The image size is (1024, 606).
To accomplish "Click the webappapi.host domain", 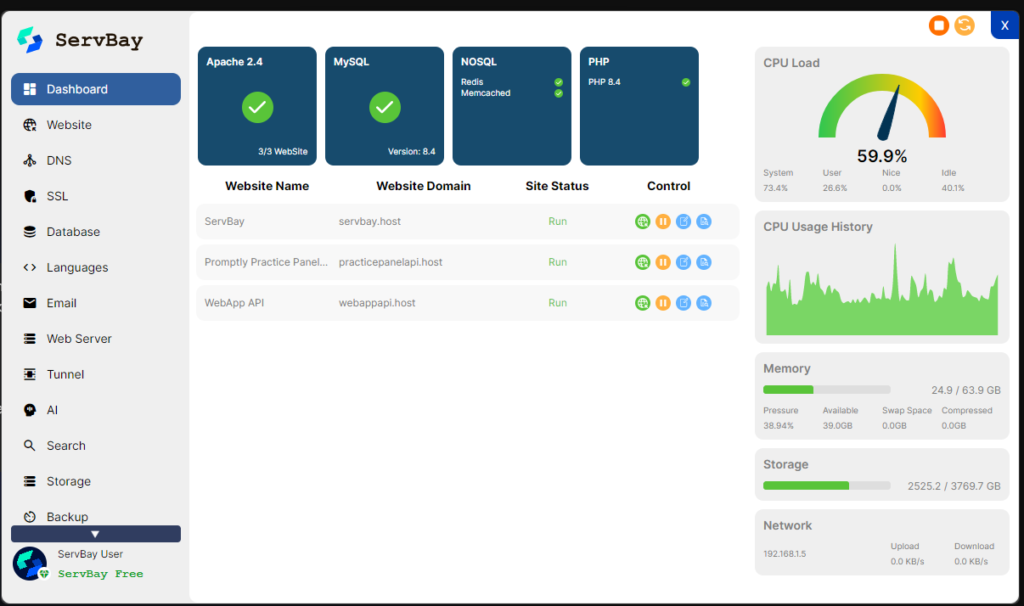I will click(x=377, y=303).
